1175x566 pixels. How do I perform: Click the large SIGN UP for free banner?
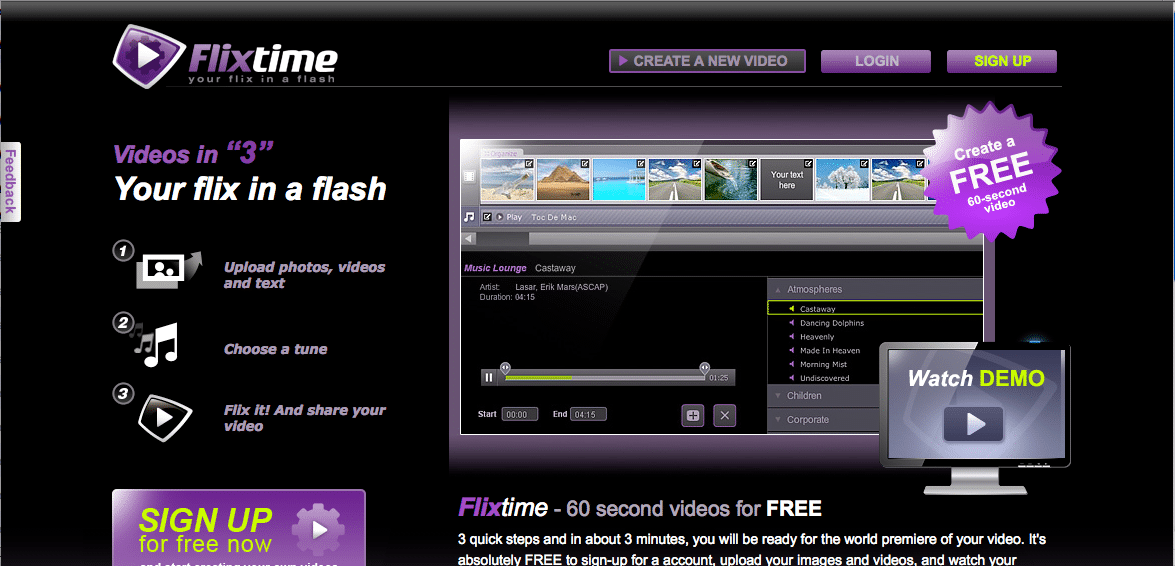238,528
